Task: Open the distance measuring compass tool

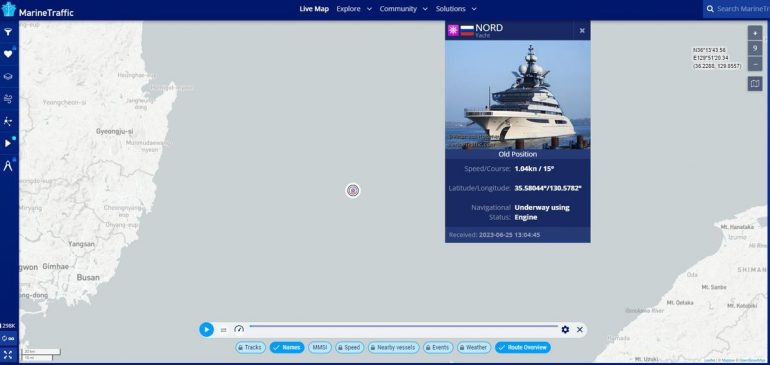Action: pos(8,166)
